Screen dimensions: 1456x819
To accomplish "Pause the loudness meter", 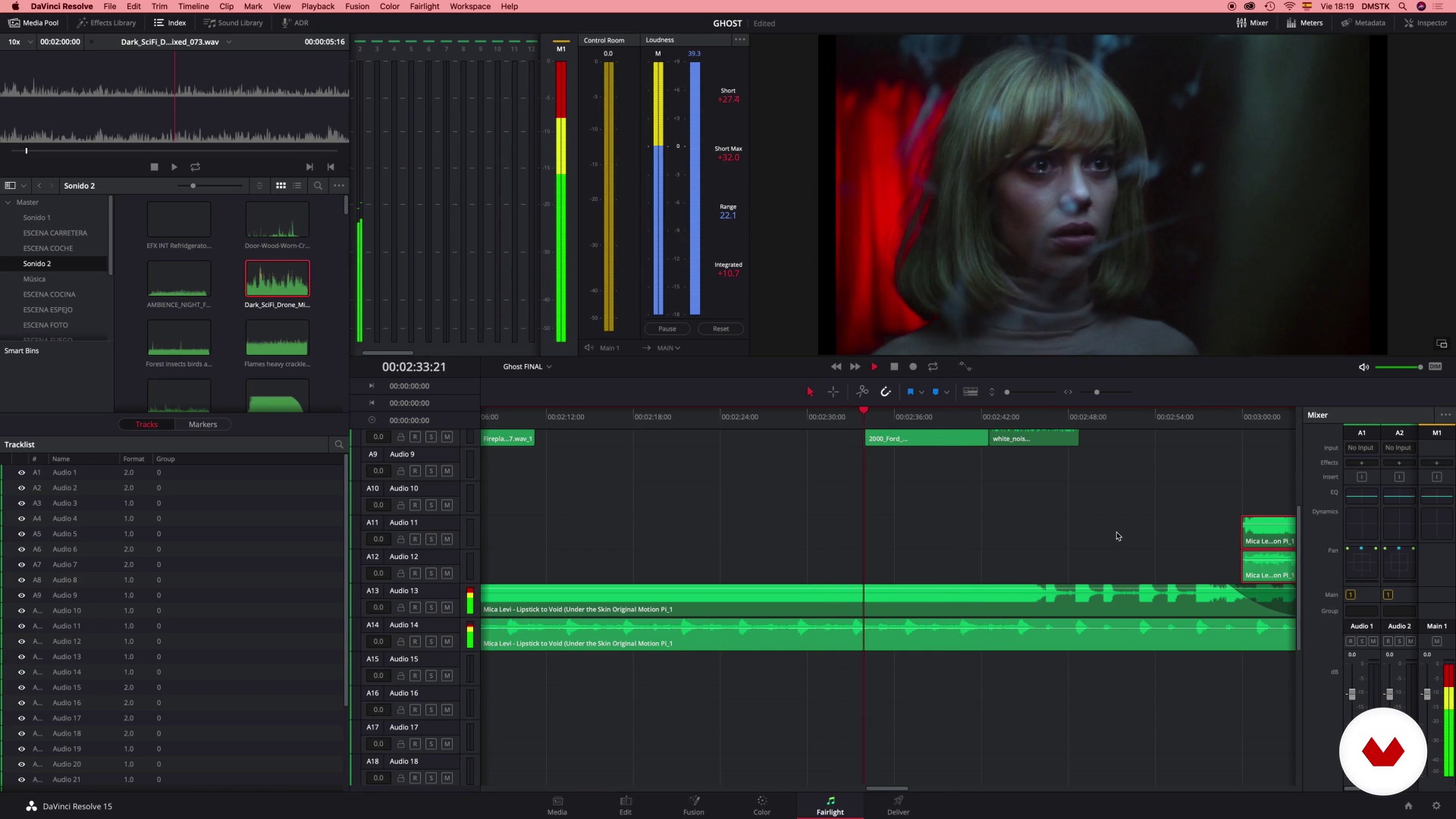I will pyautogui.click(x=667, y=329).
